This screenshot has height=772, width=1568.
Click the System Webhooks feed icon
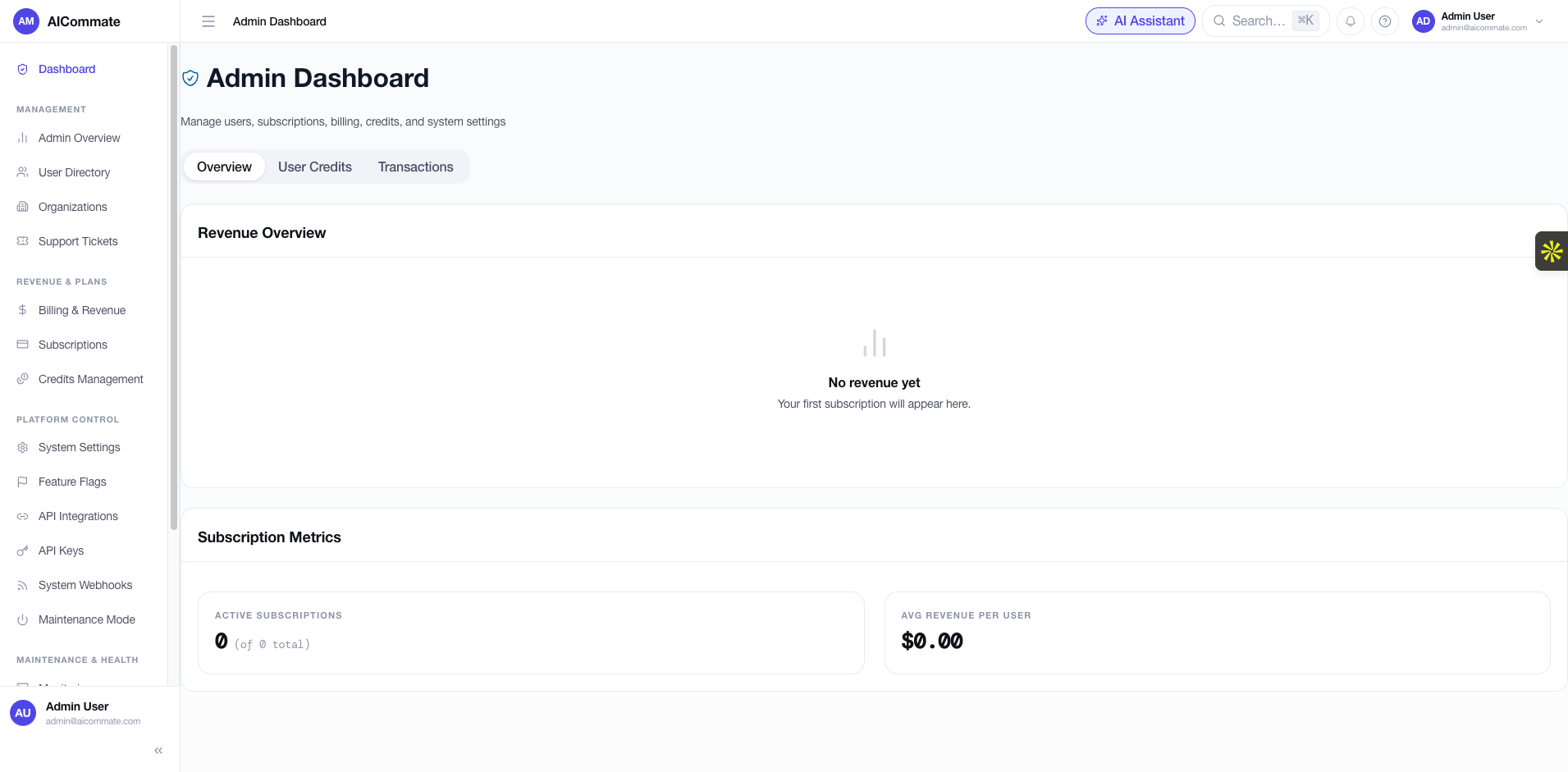(x=23, y=585)
